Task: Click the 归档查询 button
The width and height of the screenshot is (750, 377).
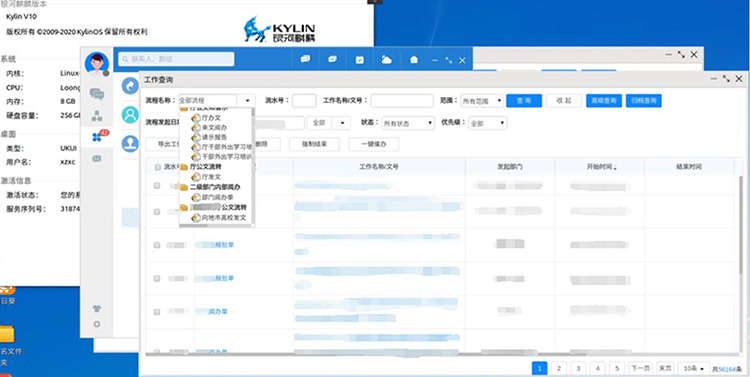Action: tap(643, 101)
